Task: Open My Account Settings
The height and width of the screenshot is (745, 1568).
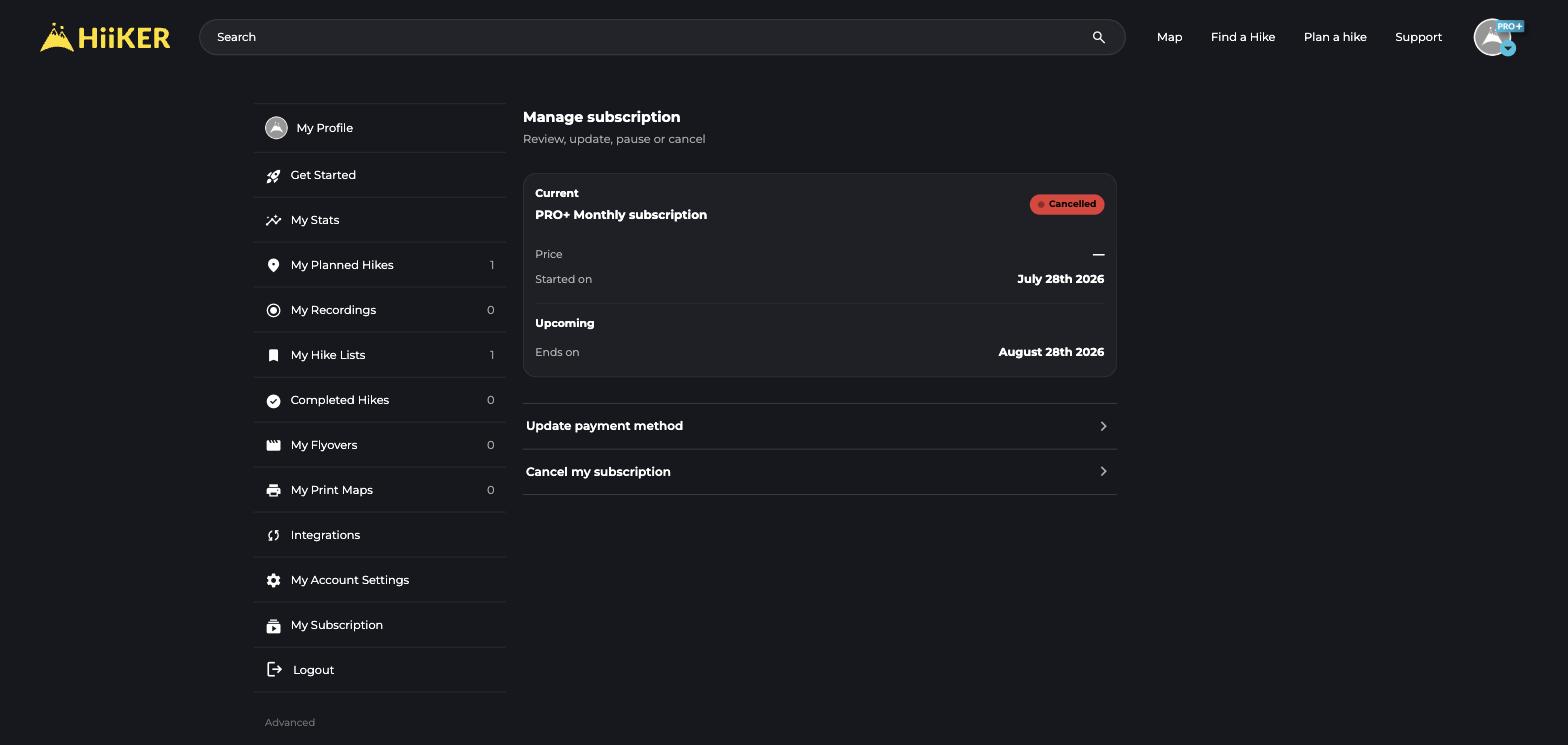Action: [x=380, y=580]
